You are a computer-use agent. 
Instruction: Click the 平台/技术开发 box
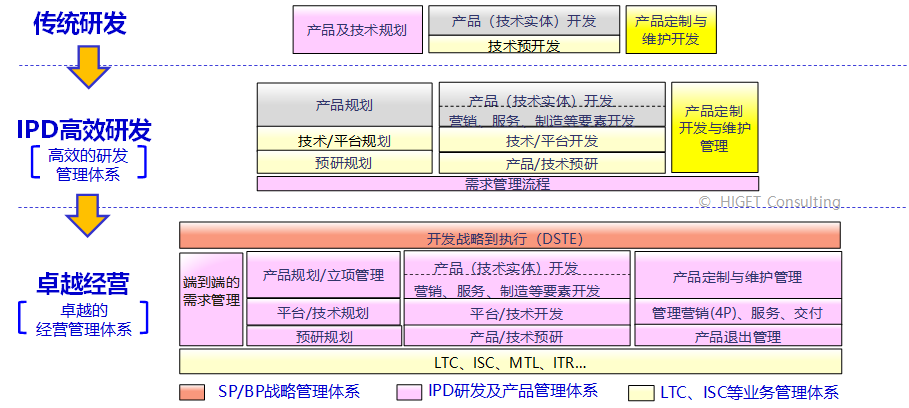click(517, 312)
